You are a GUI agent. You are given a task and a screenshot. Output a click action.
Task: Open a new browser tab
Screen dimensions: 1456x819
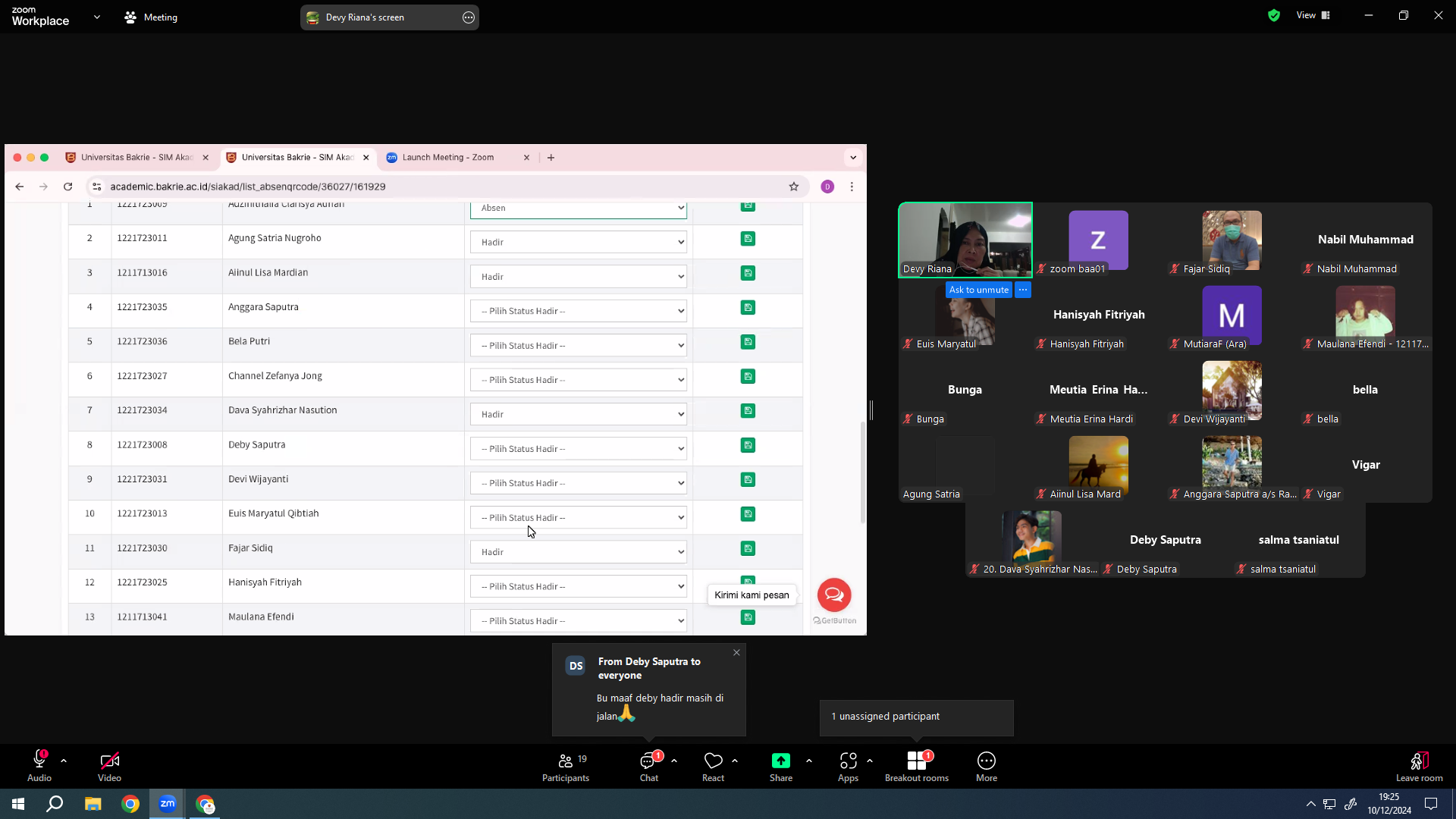pyautogui.click(x=551, y=158)
